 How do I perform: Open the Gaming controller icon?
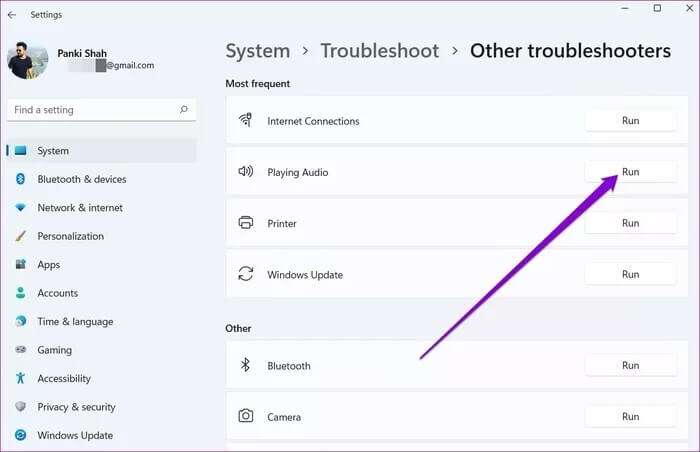21,349
